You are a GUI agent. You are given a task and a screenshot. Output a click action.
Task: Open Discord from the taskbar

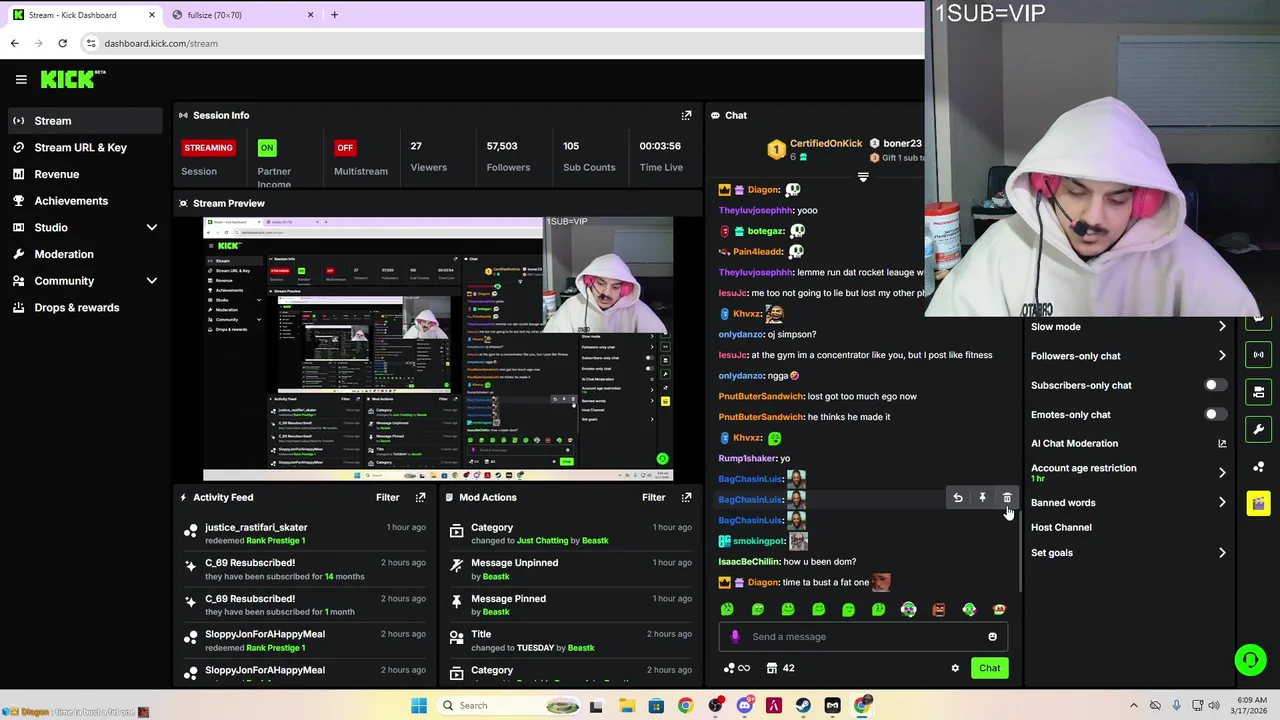pos(744,706)
